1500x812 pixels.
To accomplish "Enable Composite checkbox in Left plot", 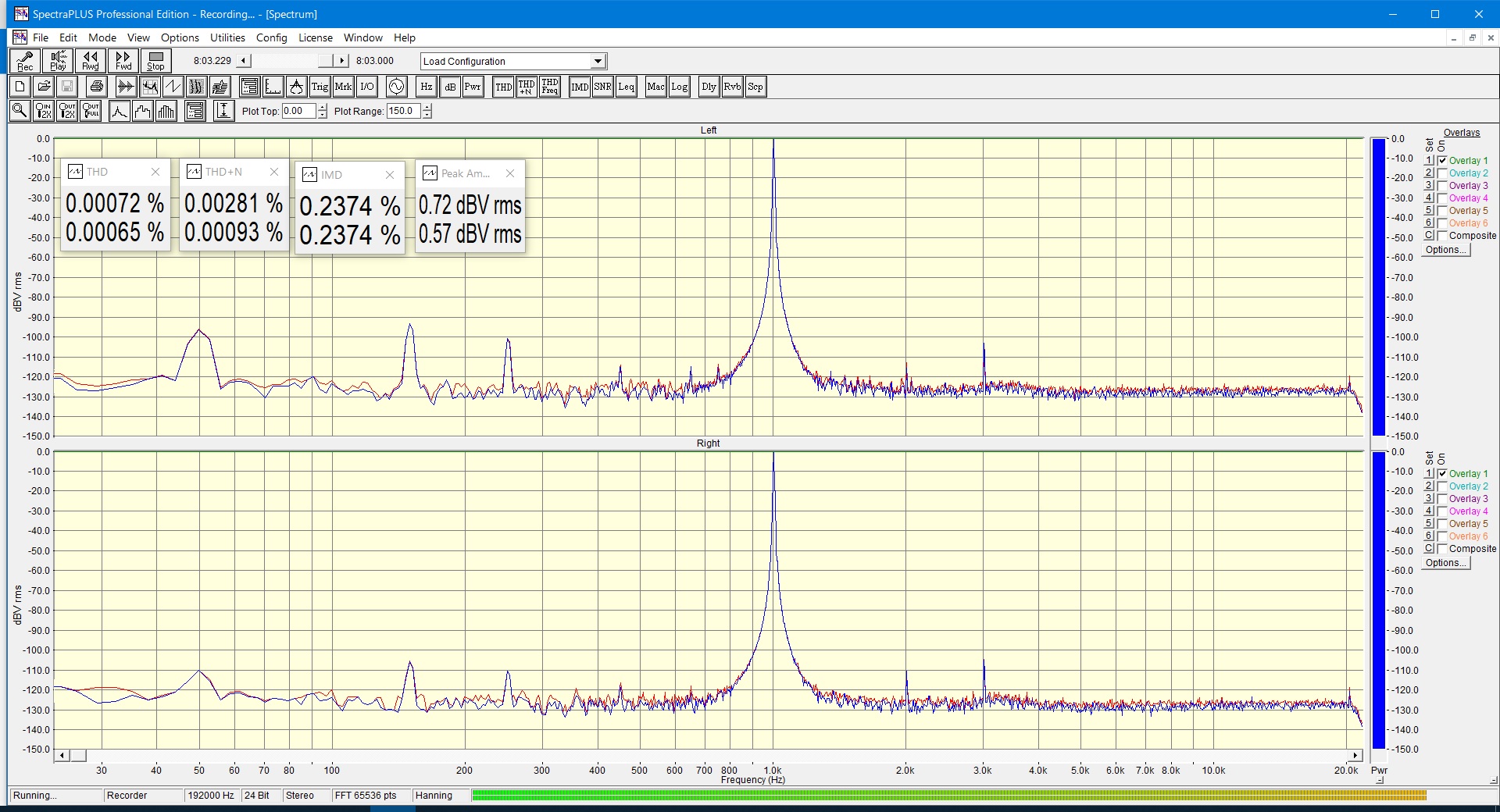I will pyautogui.click(x=1442, y=236).
